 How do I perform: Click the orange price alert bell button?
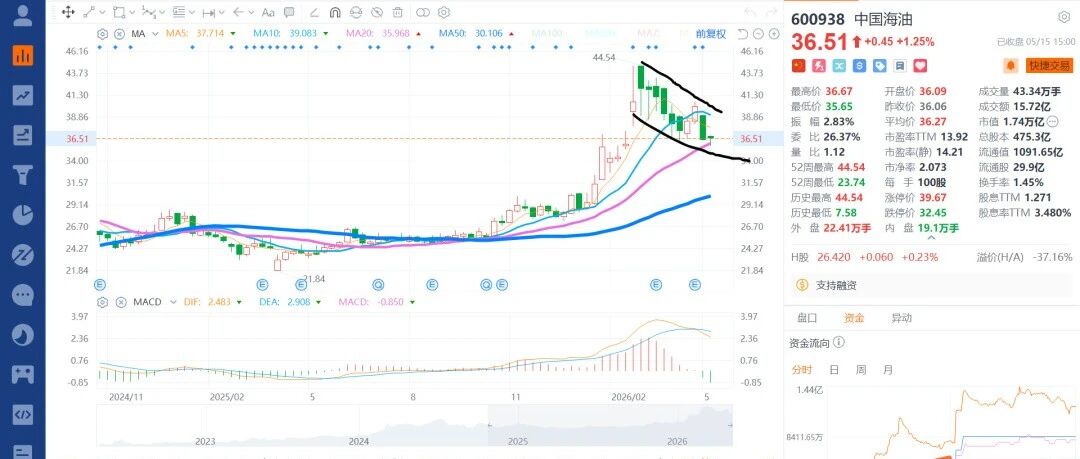tap(1012, 65)
